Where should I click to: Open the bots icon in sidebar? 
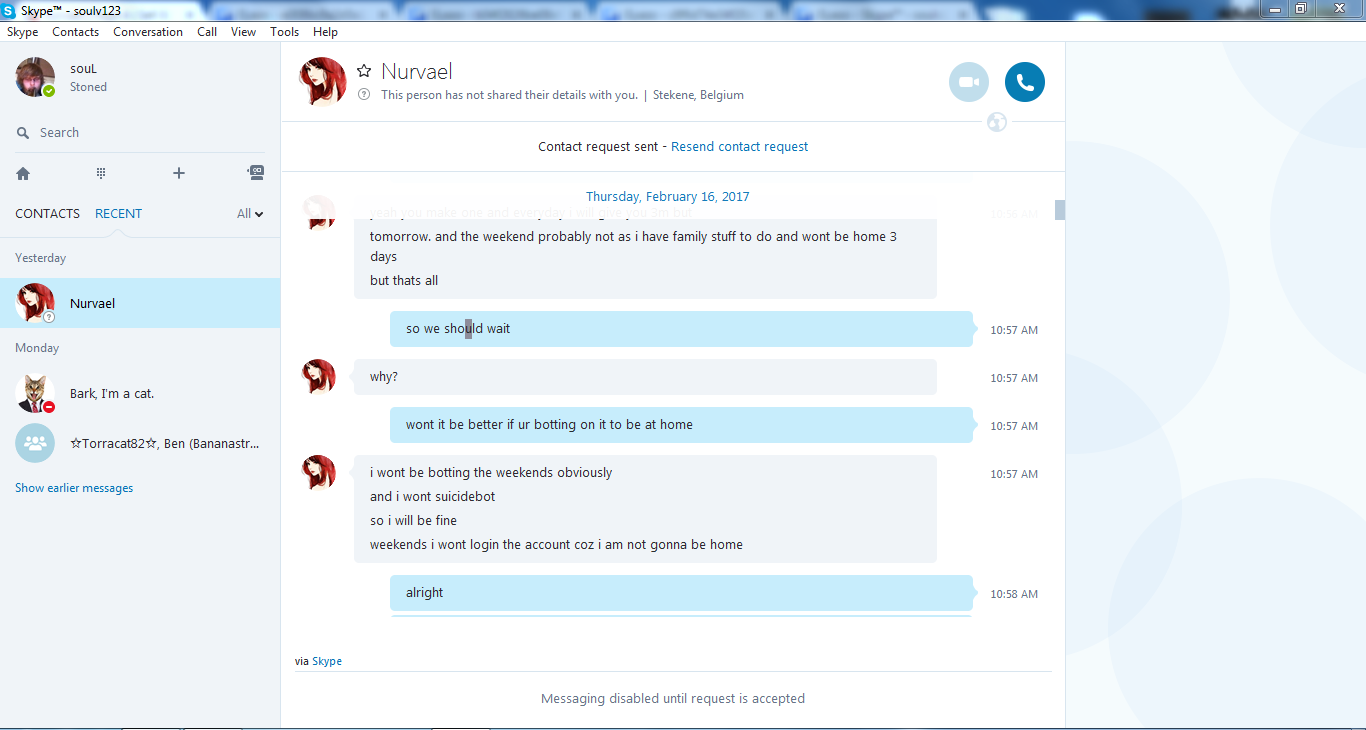pyautogui.click(x=256, y=173)
